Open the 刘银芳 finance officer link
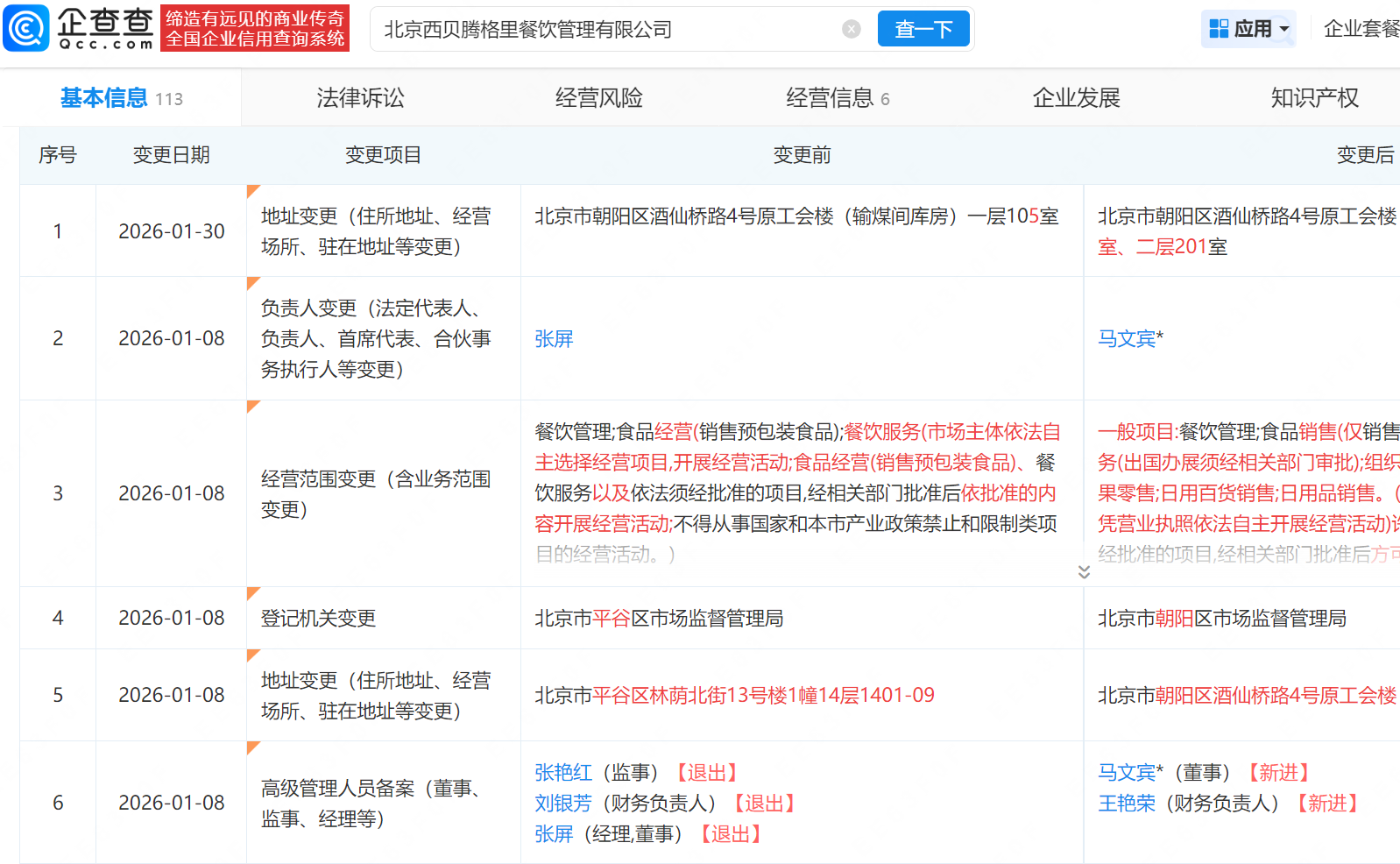Screen dimensions: 1400x864 point(563,804)
